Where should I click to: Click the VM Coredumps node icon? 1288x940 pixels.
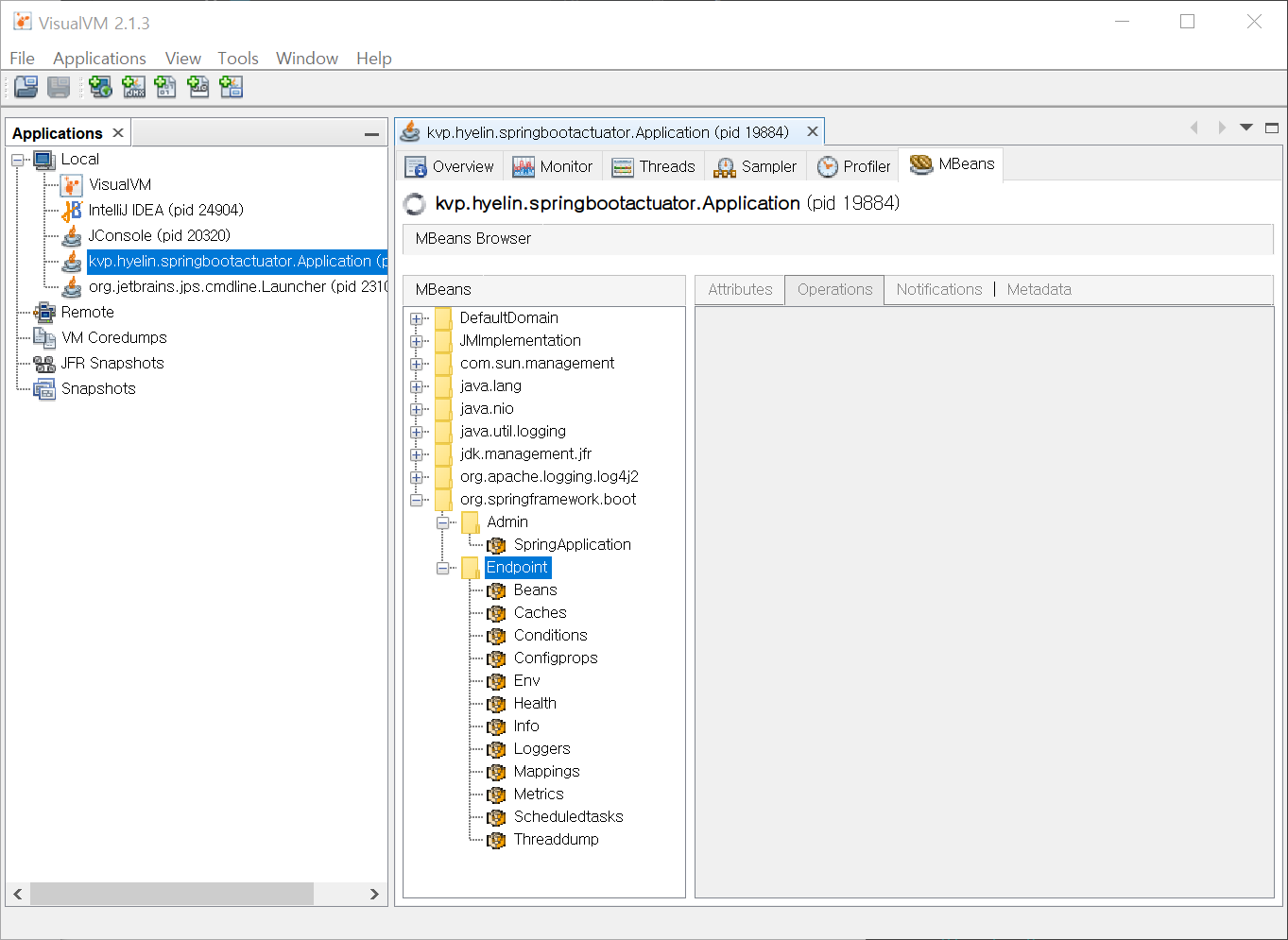click(x=44, y=337)
